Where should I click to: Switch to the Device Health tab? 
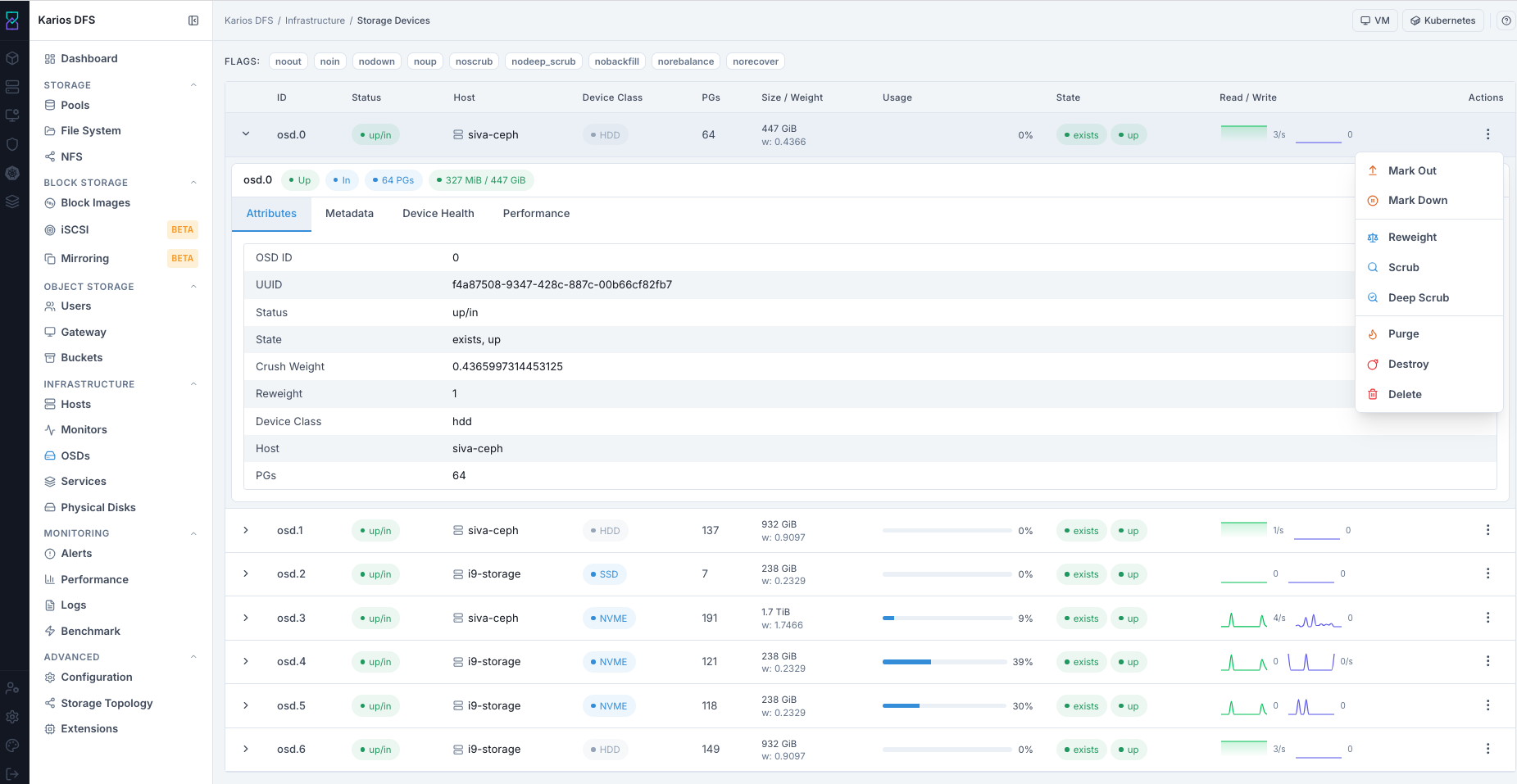tap(438, 214)
